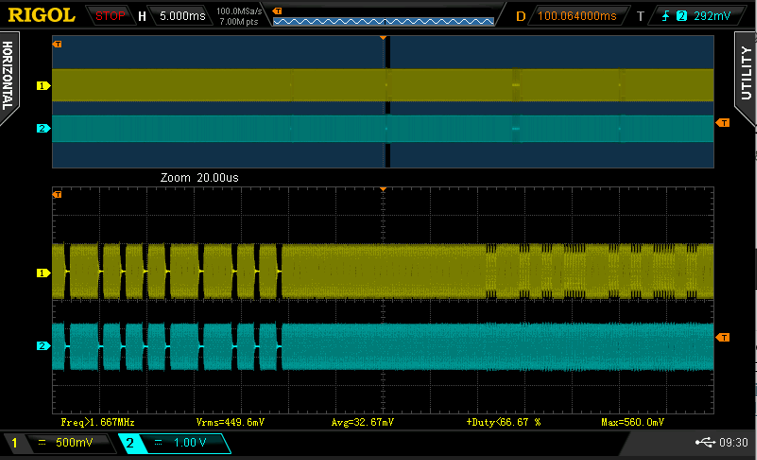Click the USB connection status icon
The width and height of the screenshot is (757, 460).
[705, 442]
